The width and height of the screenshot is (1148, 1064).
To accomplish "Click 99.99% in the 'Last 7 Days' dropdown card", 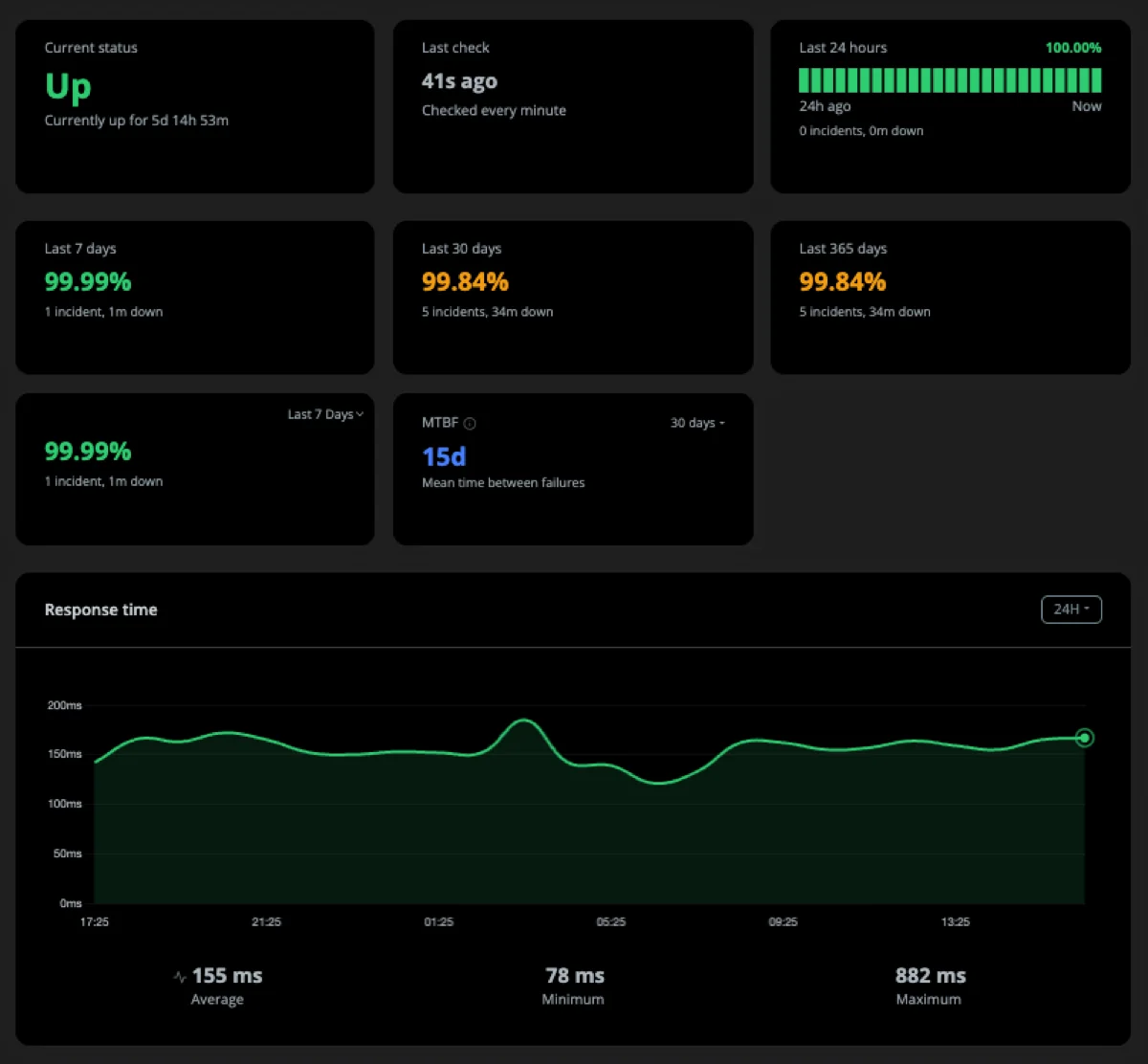I will pyautogui.click(x=88, y=452).
